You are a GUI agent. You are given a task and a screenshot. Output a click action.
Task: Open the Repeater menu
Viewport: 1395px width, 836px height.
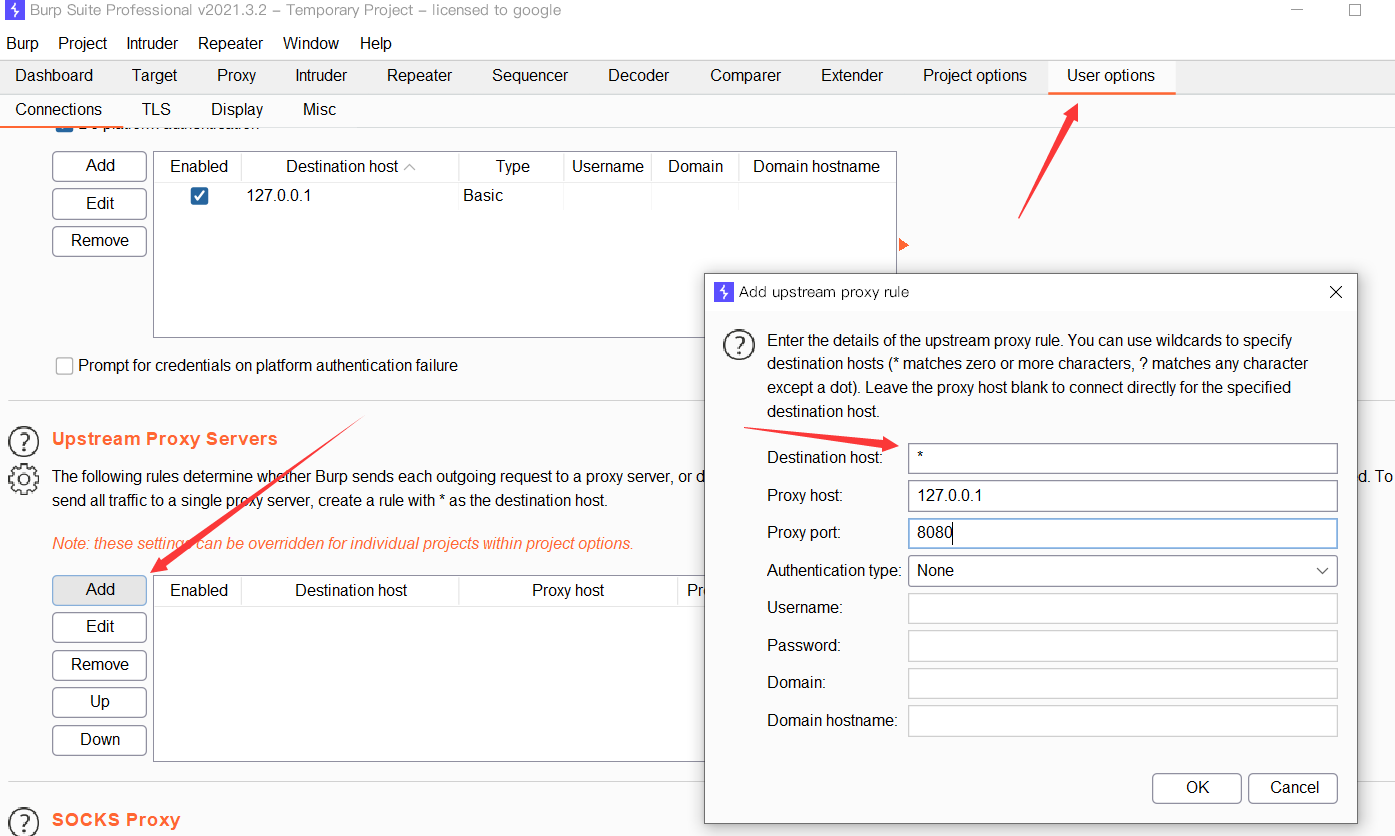(x=230, y=44)
